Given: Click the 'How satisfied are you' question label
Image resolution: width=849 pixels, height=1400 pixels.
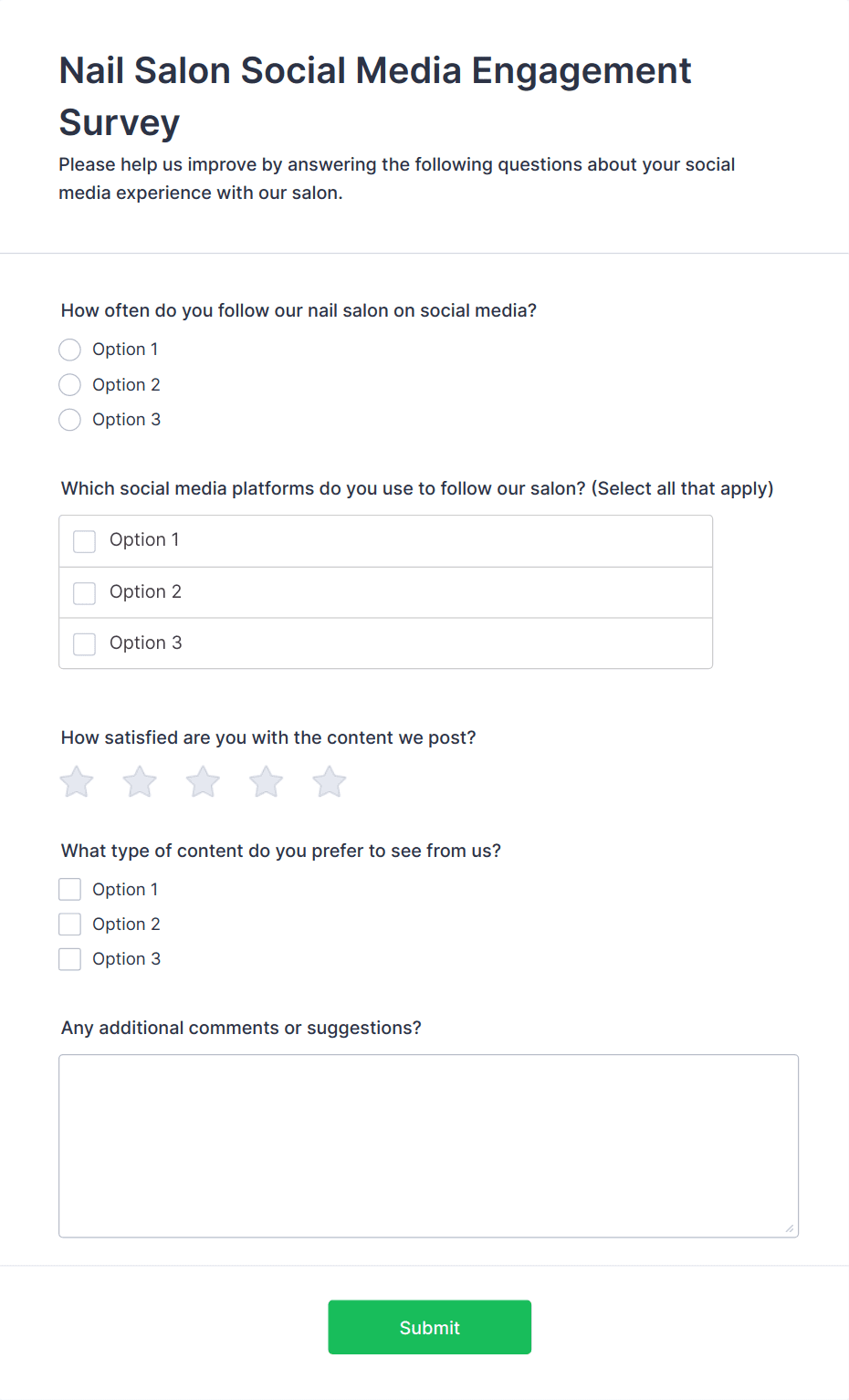Looking at the screenshot, I should [268, 737].
